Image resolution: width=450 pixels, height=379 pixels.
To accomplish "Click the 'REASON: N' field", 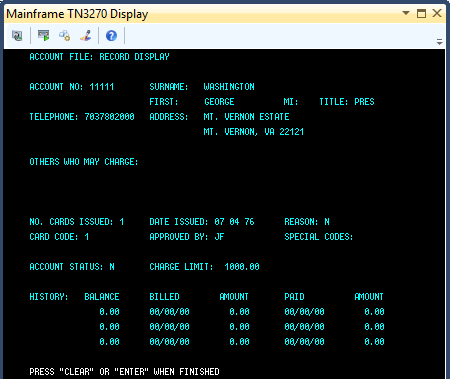I will click(307, 222).
